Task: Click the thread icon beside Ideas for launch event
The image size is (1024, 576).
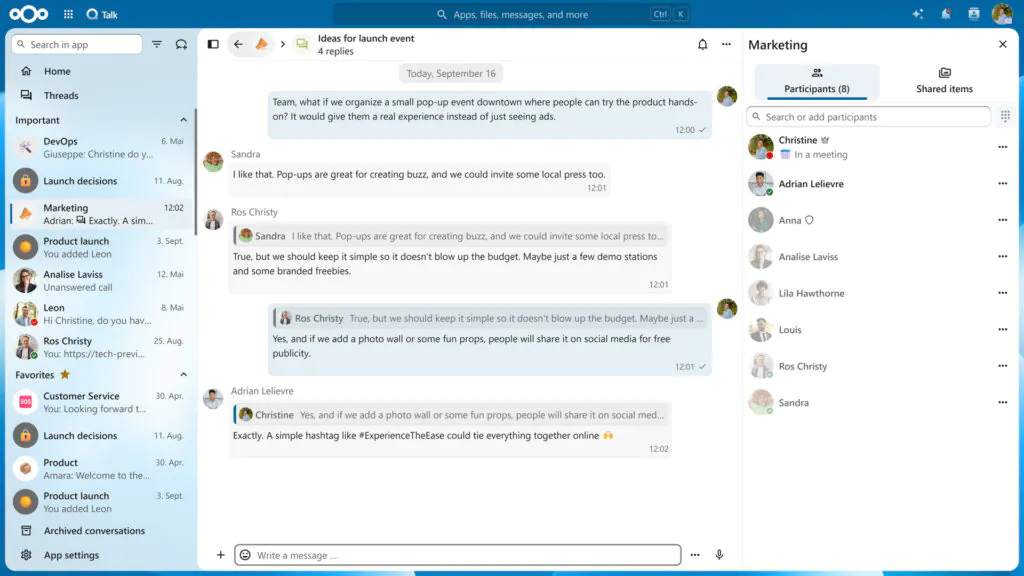Action: [x=302, y=44]
